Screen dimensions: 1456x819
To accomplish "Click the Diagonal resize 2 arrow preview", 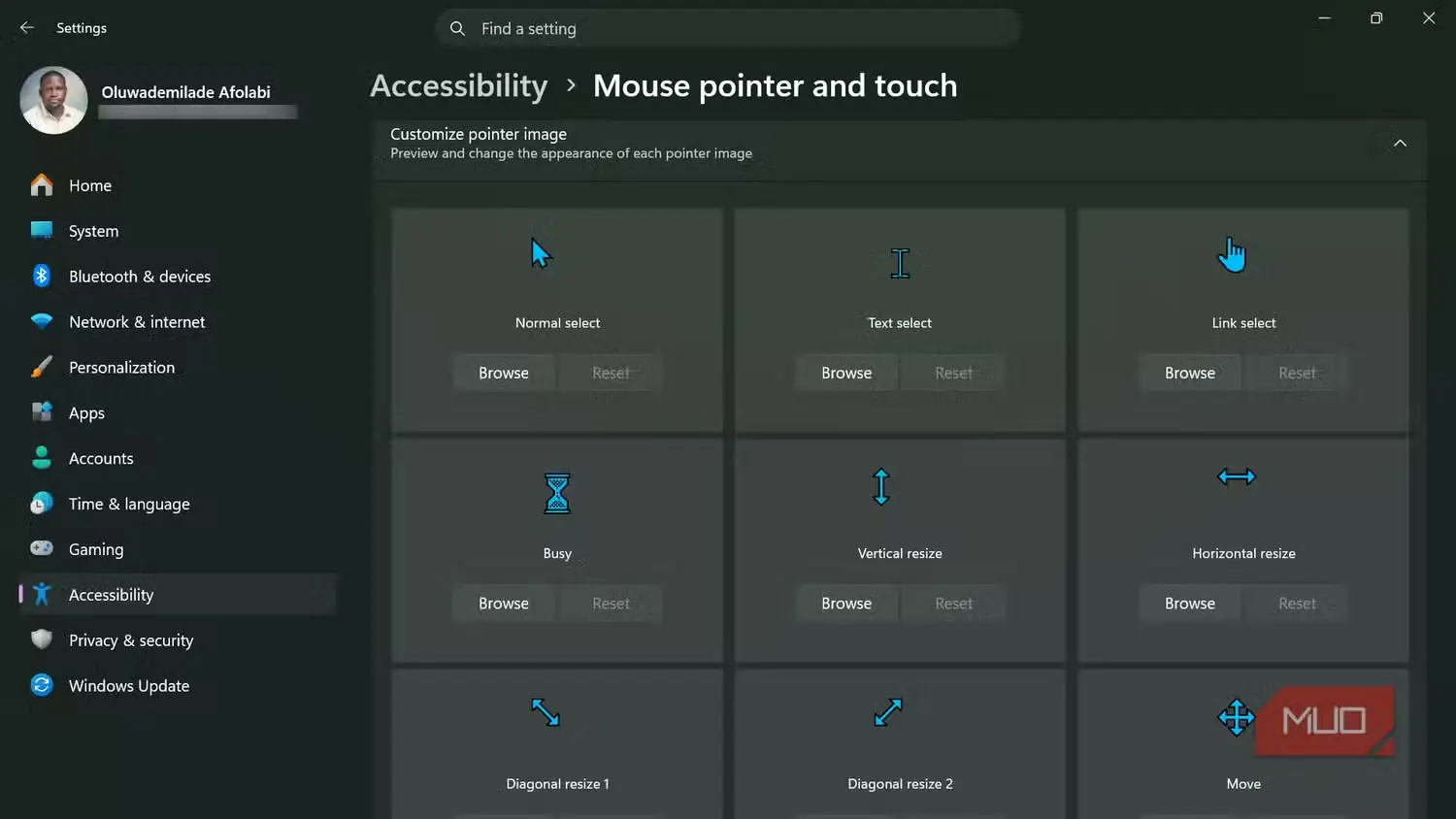I will click(888, 712).
